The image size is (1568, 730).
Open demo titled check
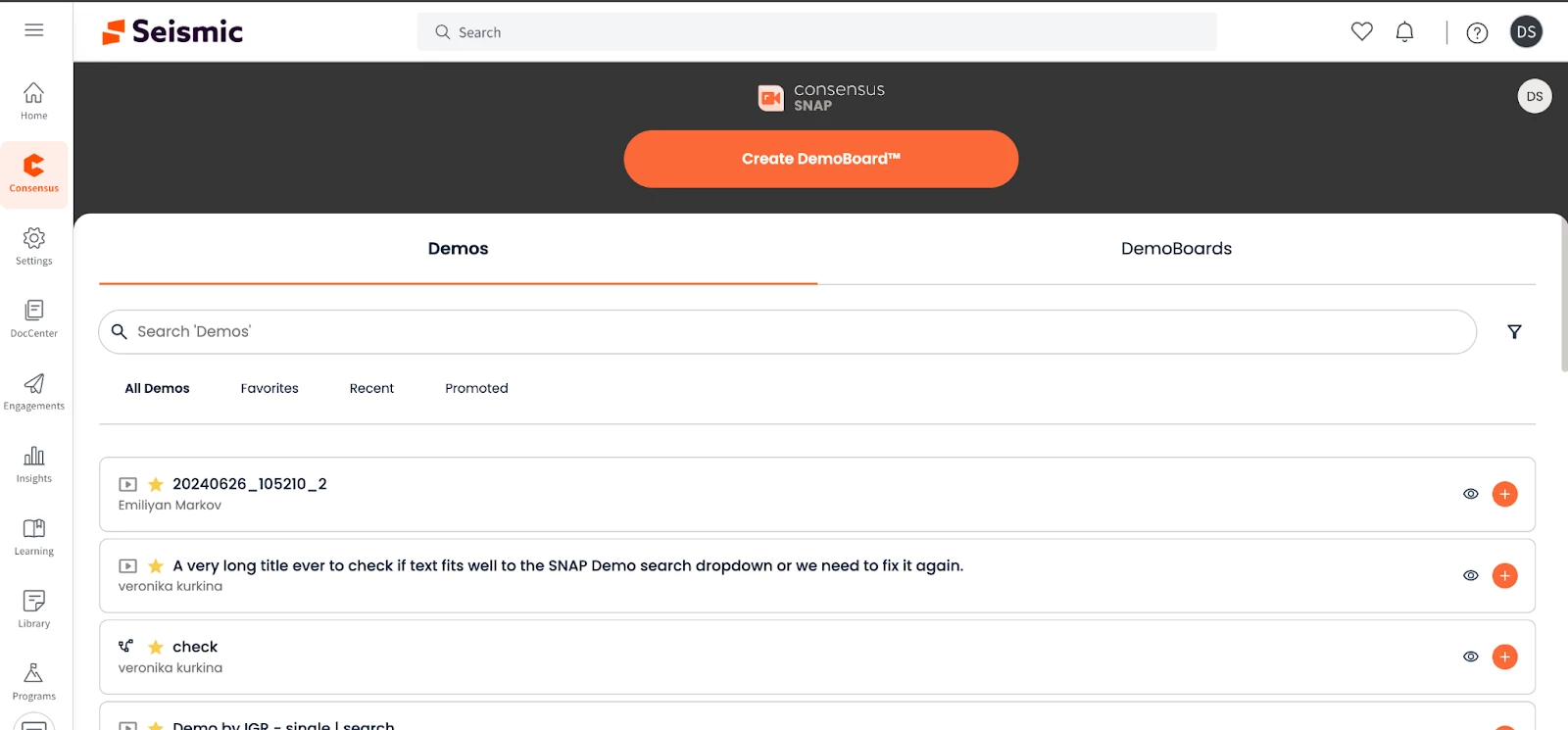coord(195,647)
